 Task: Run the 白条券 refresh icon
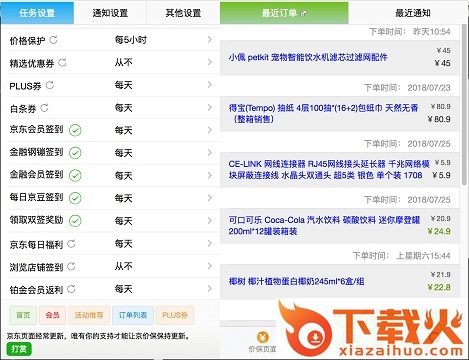(44, 108)
